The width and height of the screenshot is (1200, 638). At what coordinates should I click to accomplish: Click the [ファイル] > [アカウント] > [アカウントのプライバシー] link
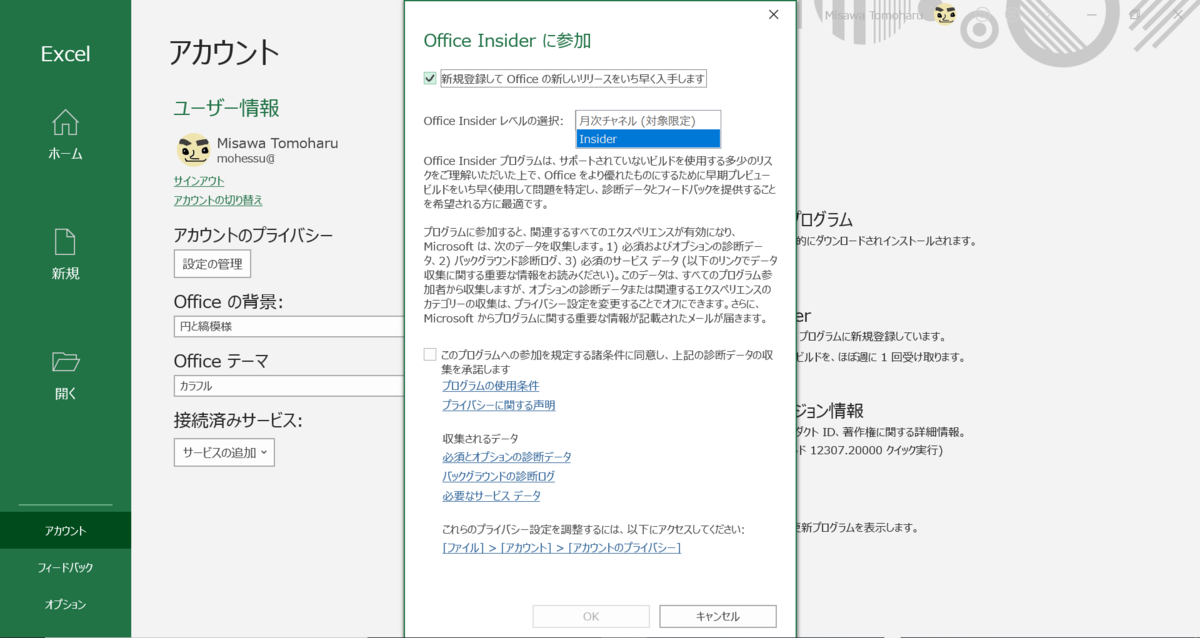click(x=562, y=548)
